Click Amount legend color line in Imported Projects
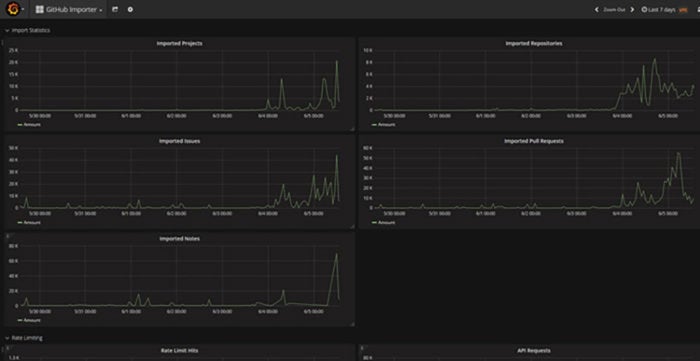The width and height of the screenshot is (700, 361). click(x=20, y=125)
